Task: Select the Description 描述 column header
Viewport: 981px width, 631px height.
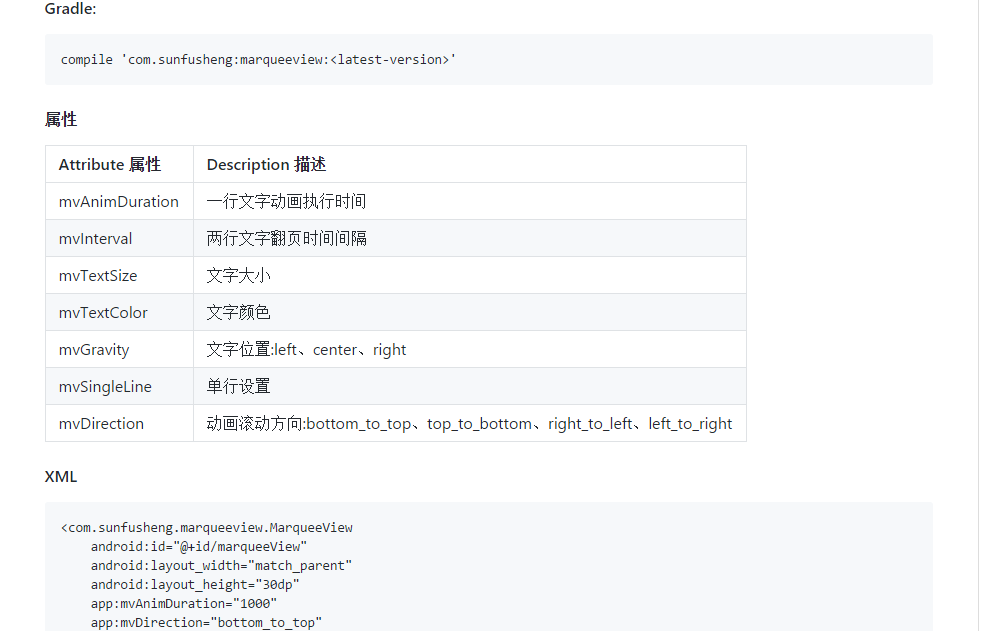Action: [x=470, y=164]
